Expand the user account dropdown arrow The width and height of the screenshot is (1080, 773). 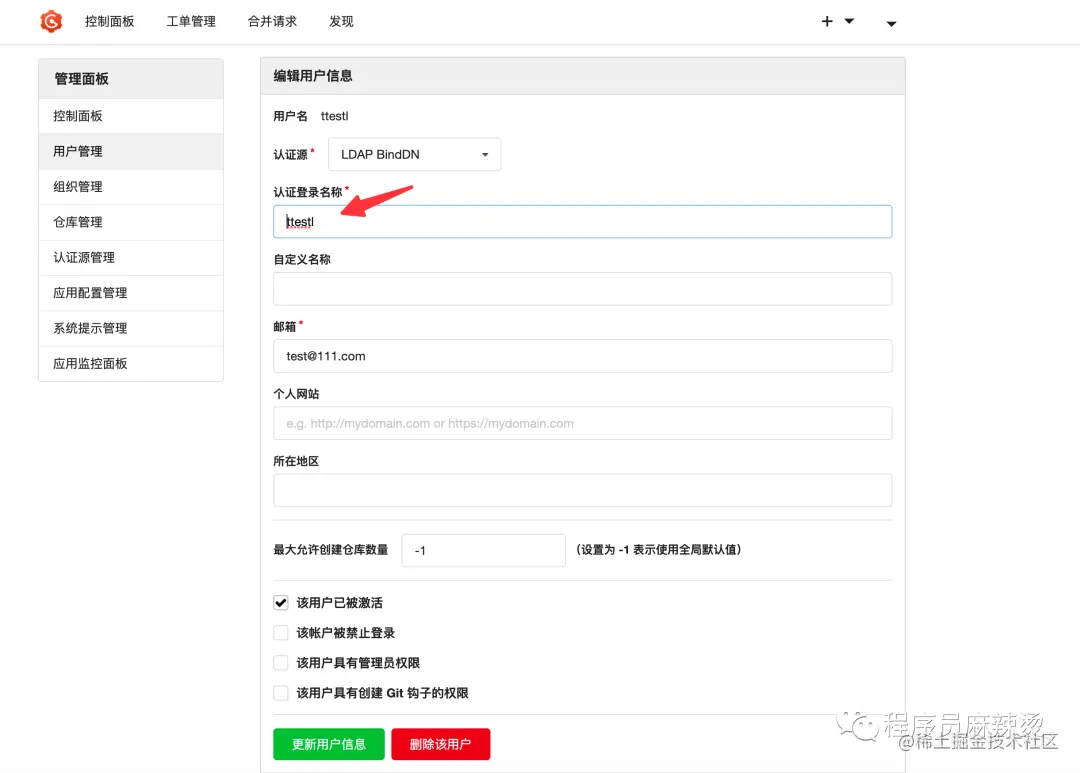[x=891, y=23]
